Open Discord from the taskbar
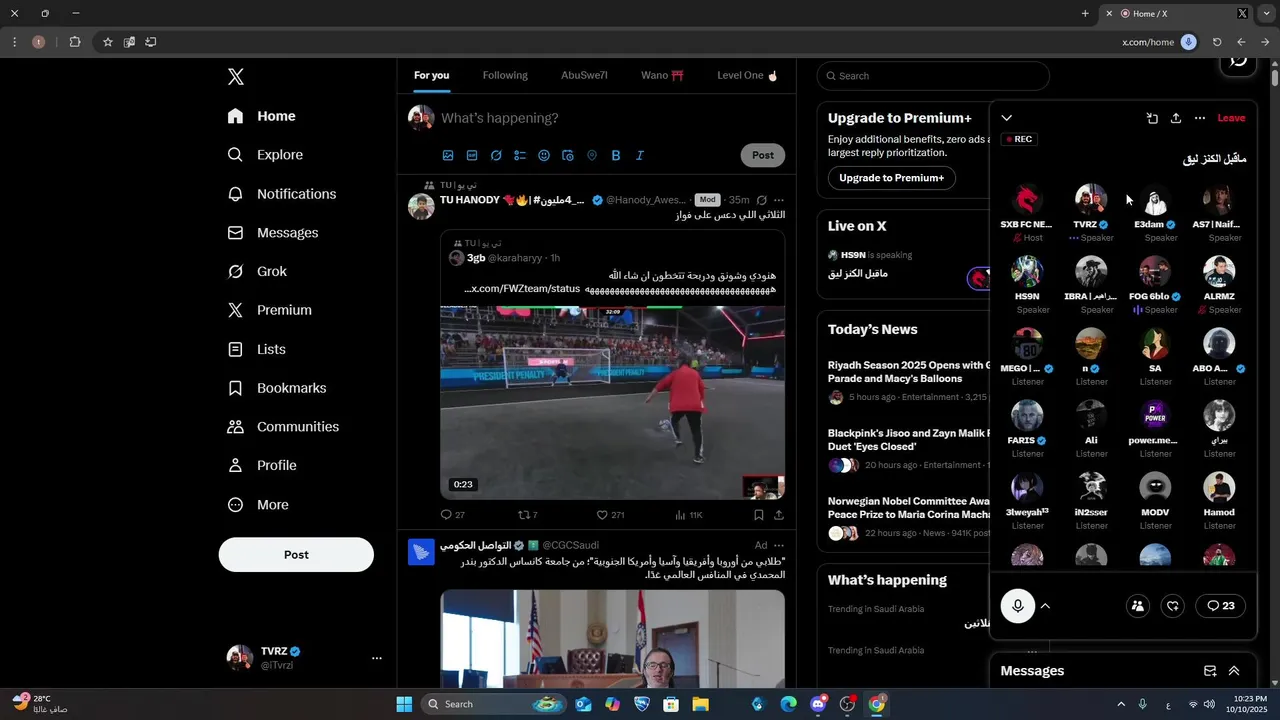Image resolution: width=1280 pixels, height=720 pixels. tap(818, 704)
